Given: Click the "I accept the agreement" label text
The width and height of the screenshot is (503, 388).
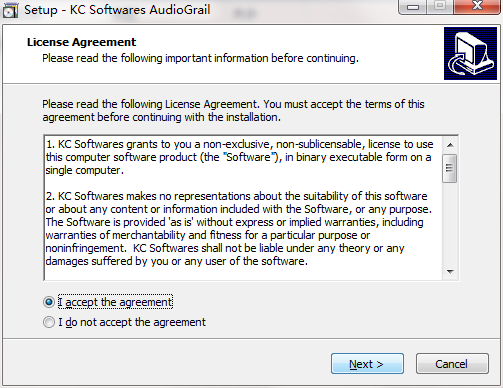Looking at the screenshot, I should [115, 302].
